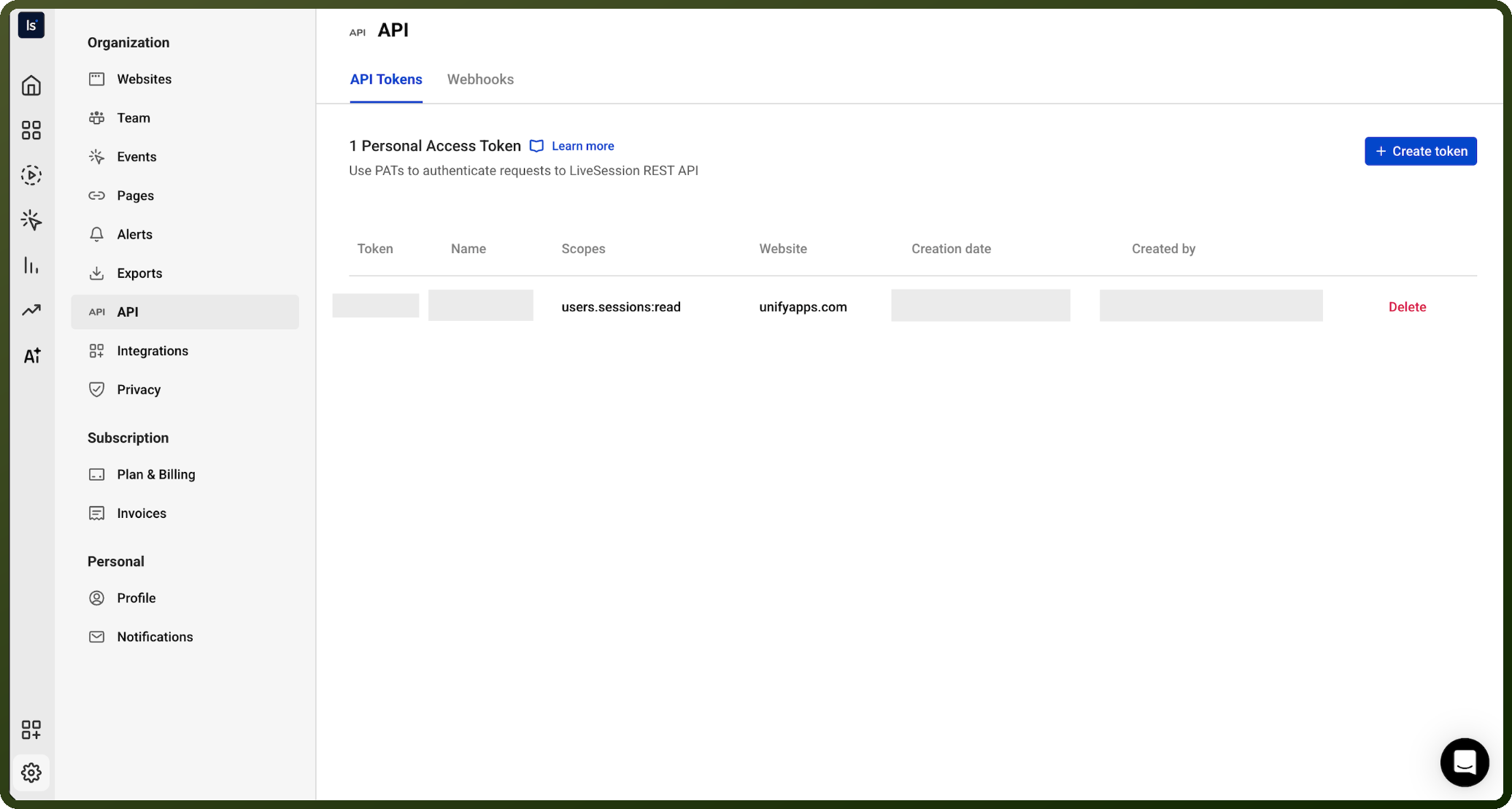Delete the unifyapps.com token

(x=1407, y=307)
